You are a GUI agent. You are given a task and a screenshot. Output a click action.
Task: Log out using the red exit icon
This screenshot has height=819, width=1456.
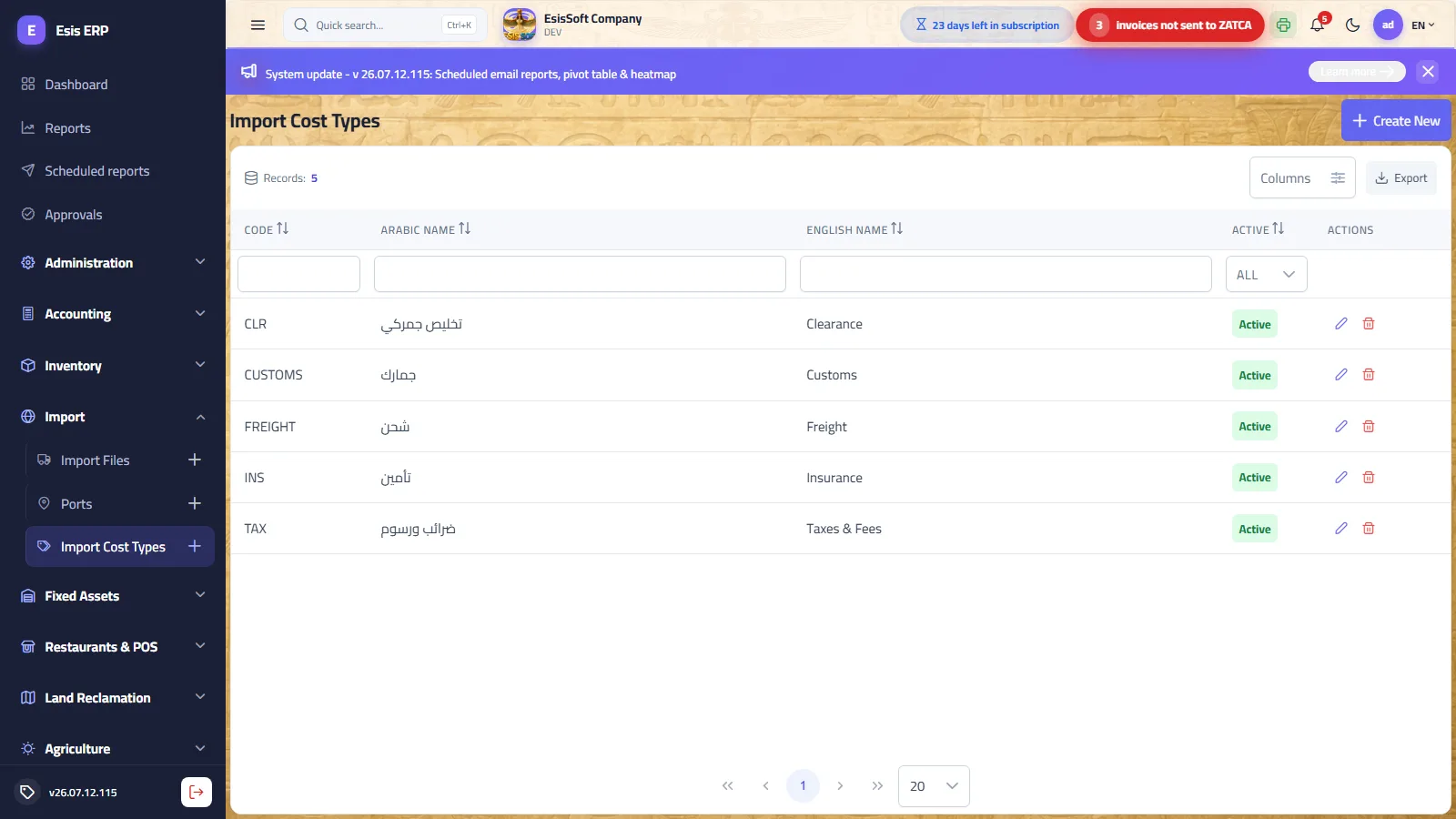197,793
